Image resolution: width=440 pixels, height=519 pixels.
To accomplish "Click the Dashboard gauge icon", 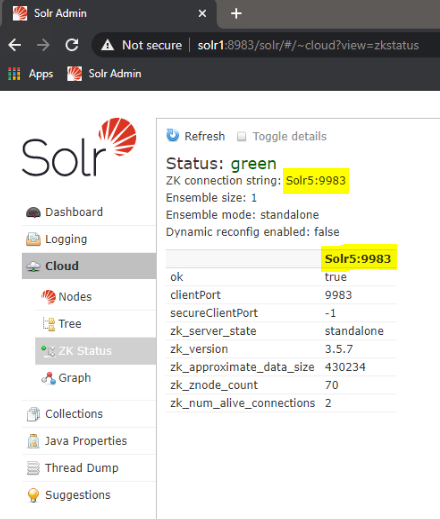I will click(33, 212).
